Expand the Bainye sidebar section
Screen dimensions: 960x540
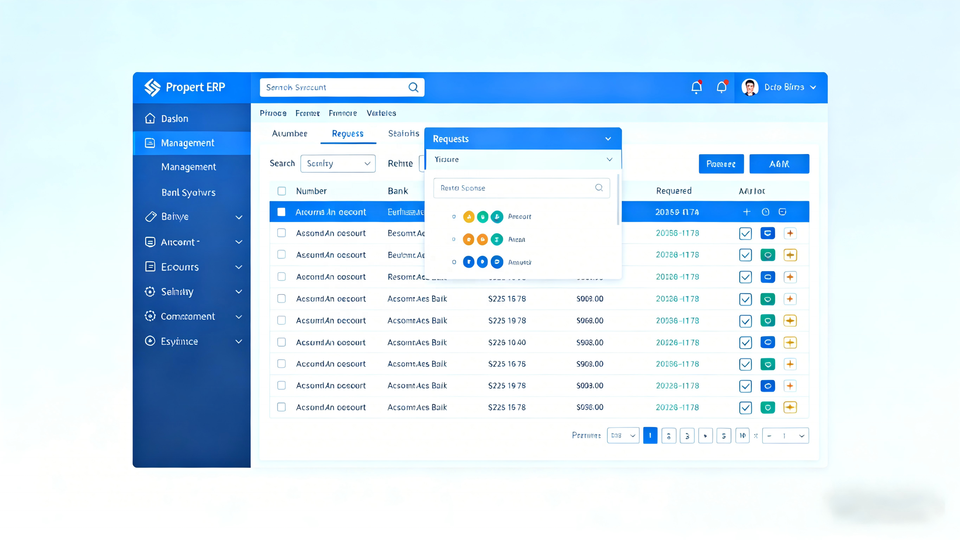(x=238, y=217)
